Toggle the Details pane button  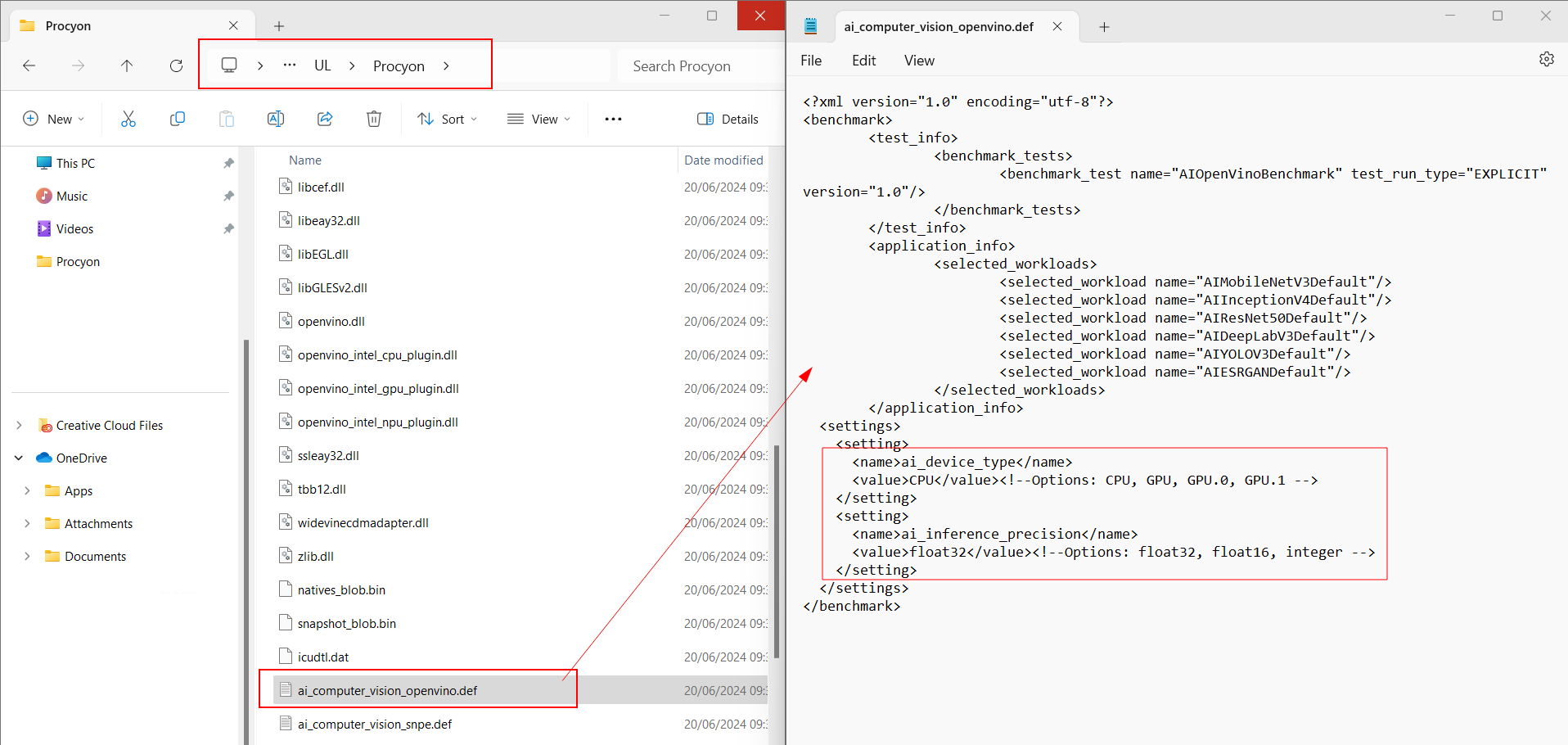click(728, 119)
